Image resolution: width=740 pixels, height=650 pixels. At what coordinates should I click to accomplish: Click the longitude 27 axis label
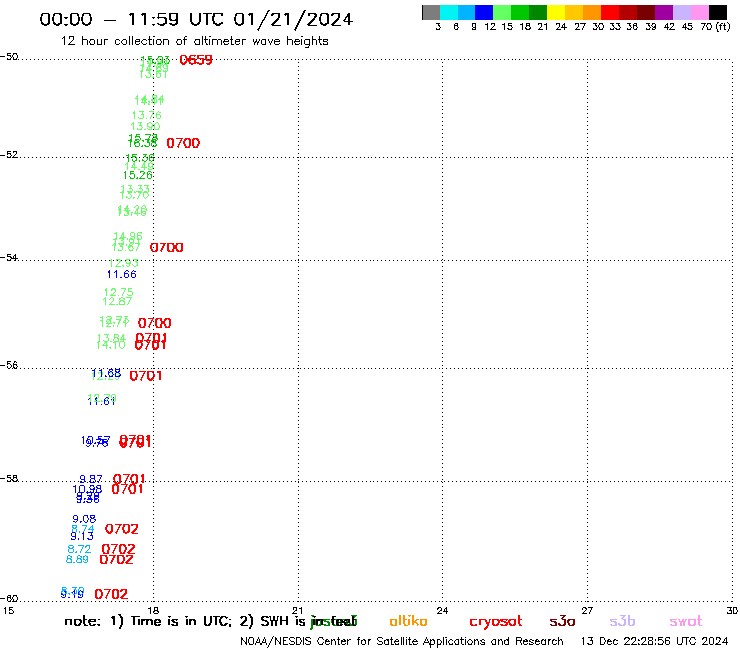[x=587, y=611]
